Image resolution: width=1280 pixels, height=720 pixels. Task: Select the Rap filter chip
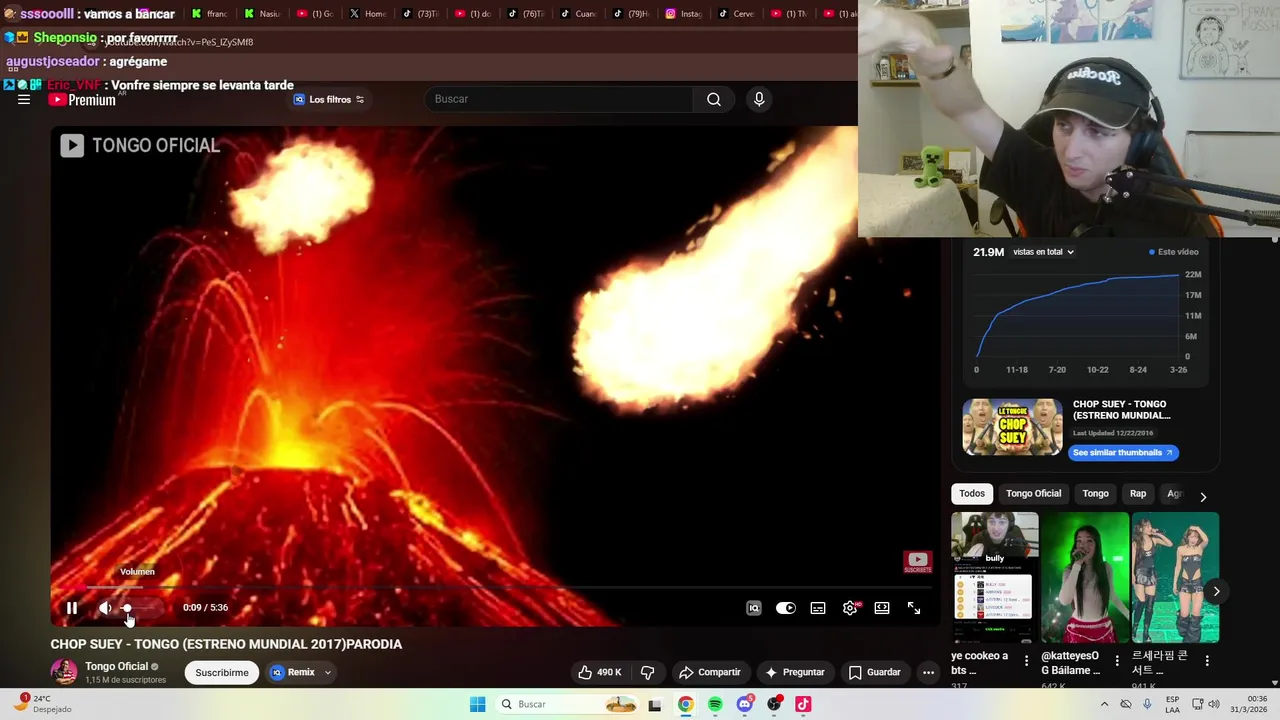point(1138,493)
